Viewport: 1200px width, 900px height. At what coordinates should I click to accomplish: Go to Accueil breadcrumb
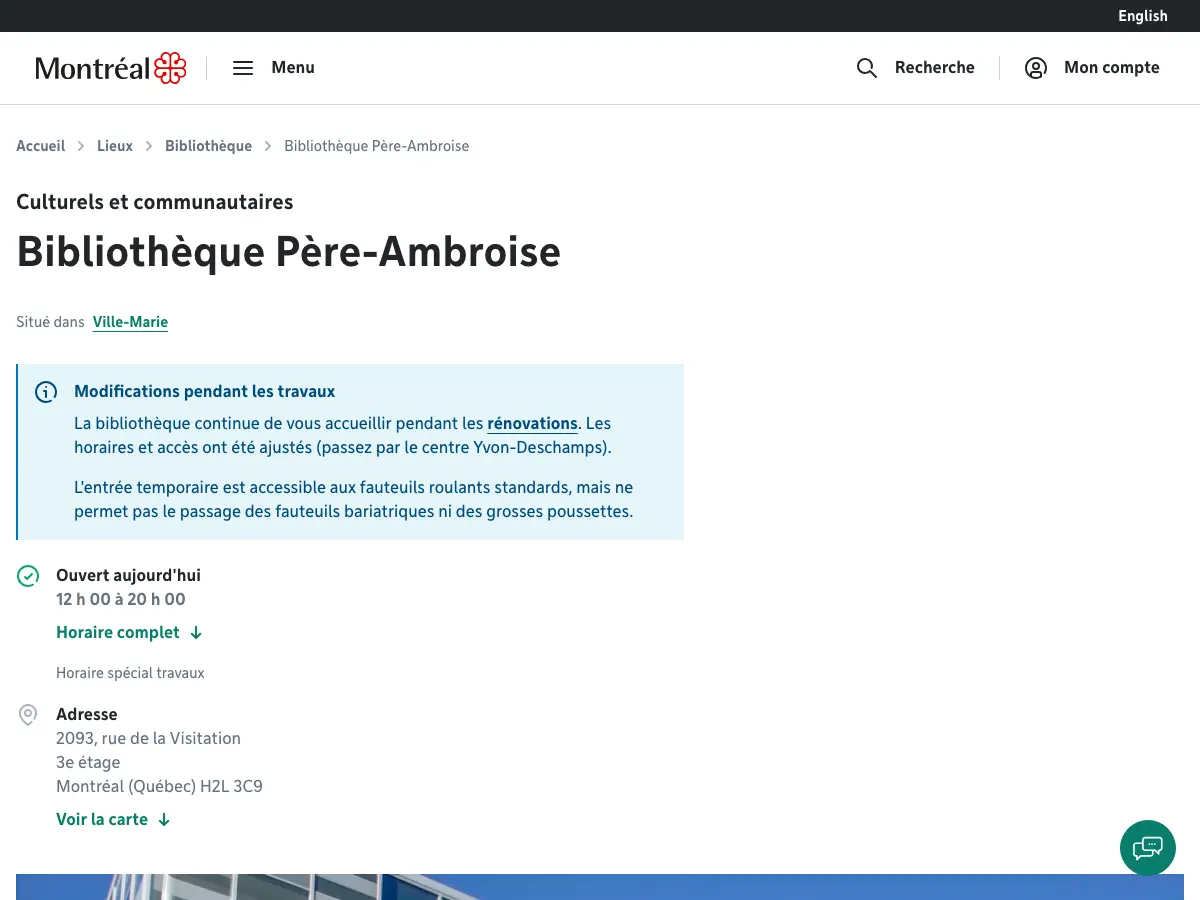pyautogui.click(x=41, y=146)
